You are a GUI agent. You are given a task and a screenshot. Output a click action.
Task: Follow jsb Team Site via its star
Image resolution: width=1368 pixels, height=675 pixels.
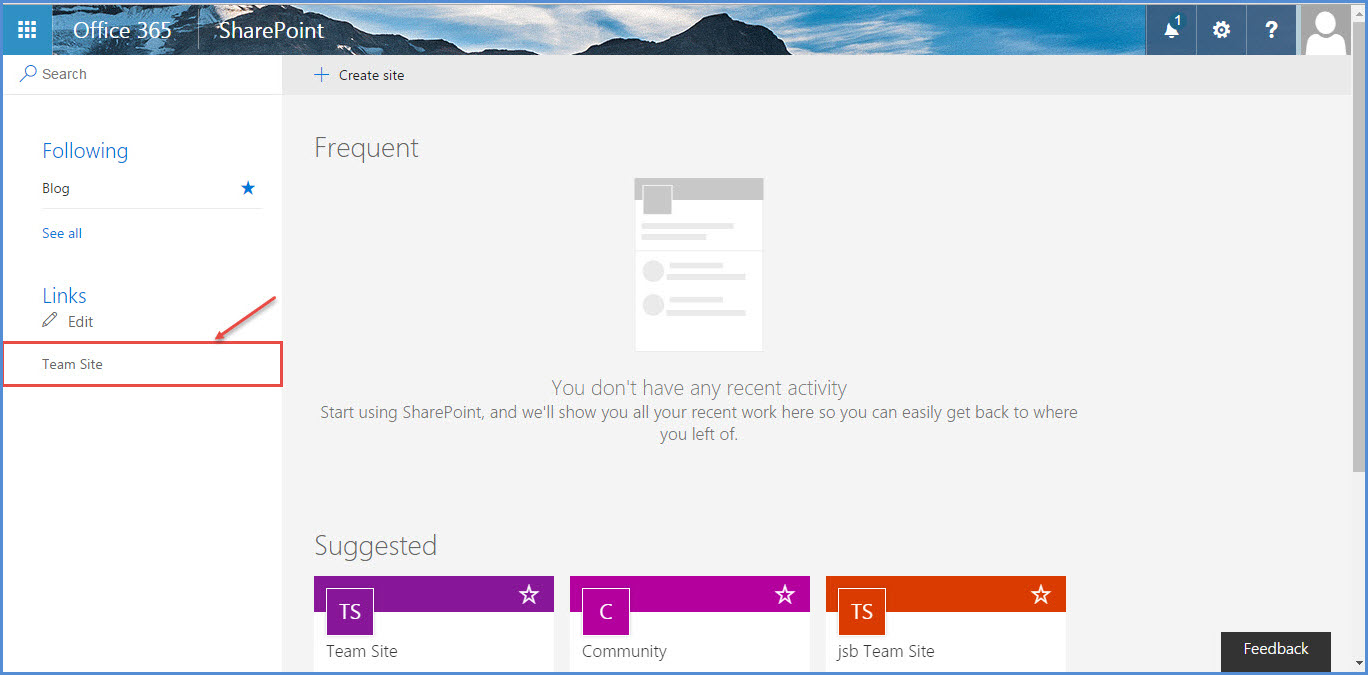coord(1041,594)
